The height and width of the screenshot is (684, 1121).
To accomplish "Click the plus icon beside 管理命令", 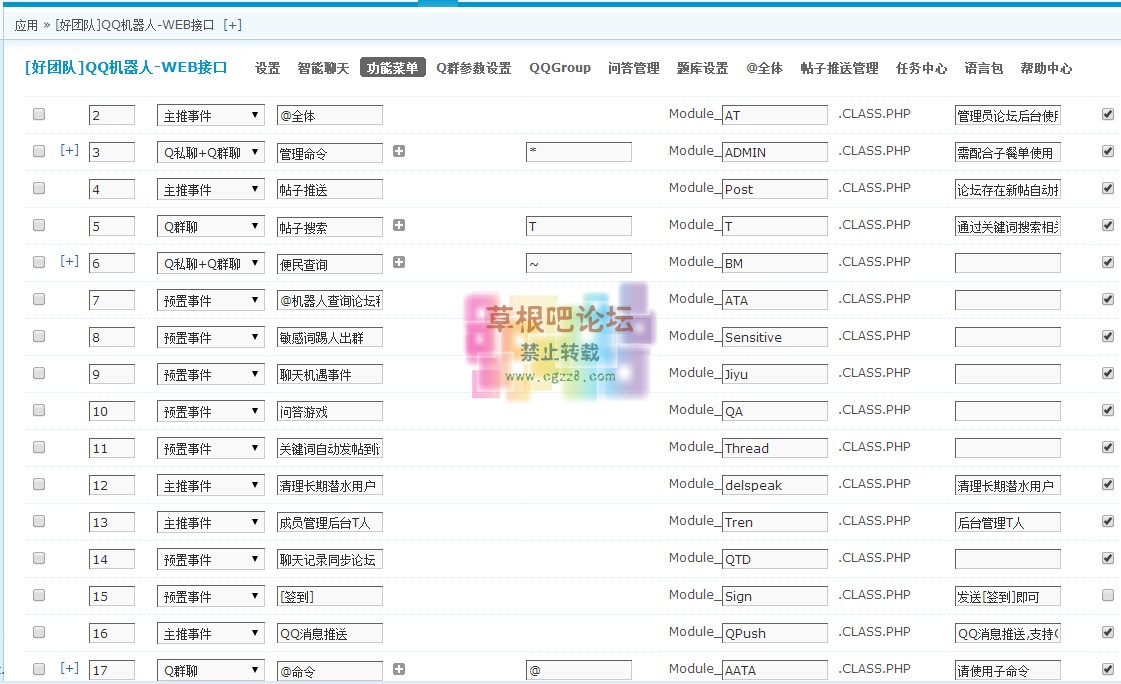I will pyautogui.click(x=399, y=150).
